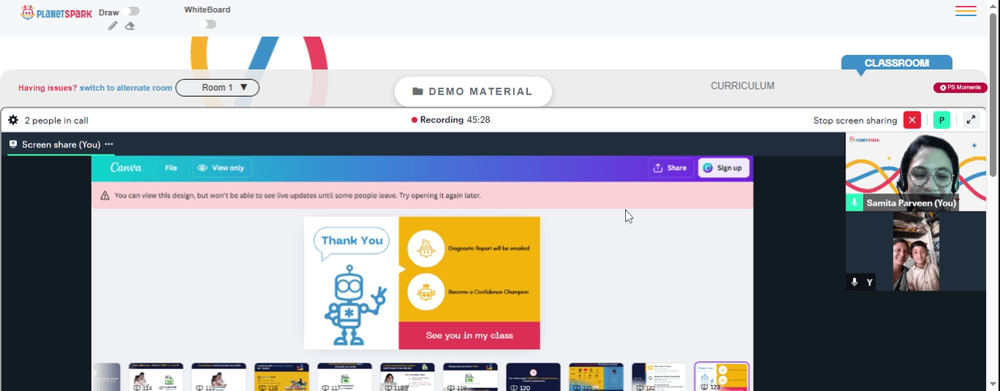Screen dimensions: 1000x391
Task: Click the muted microphone icon on Y tile
Action: (x=855, y=282)
